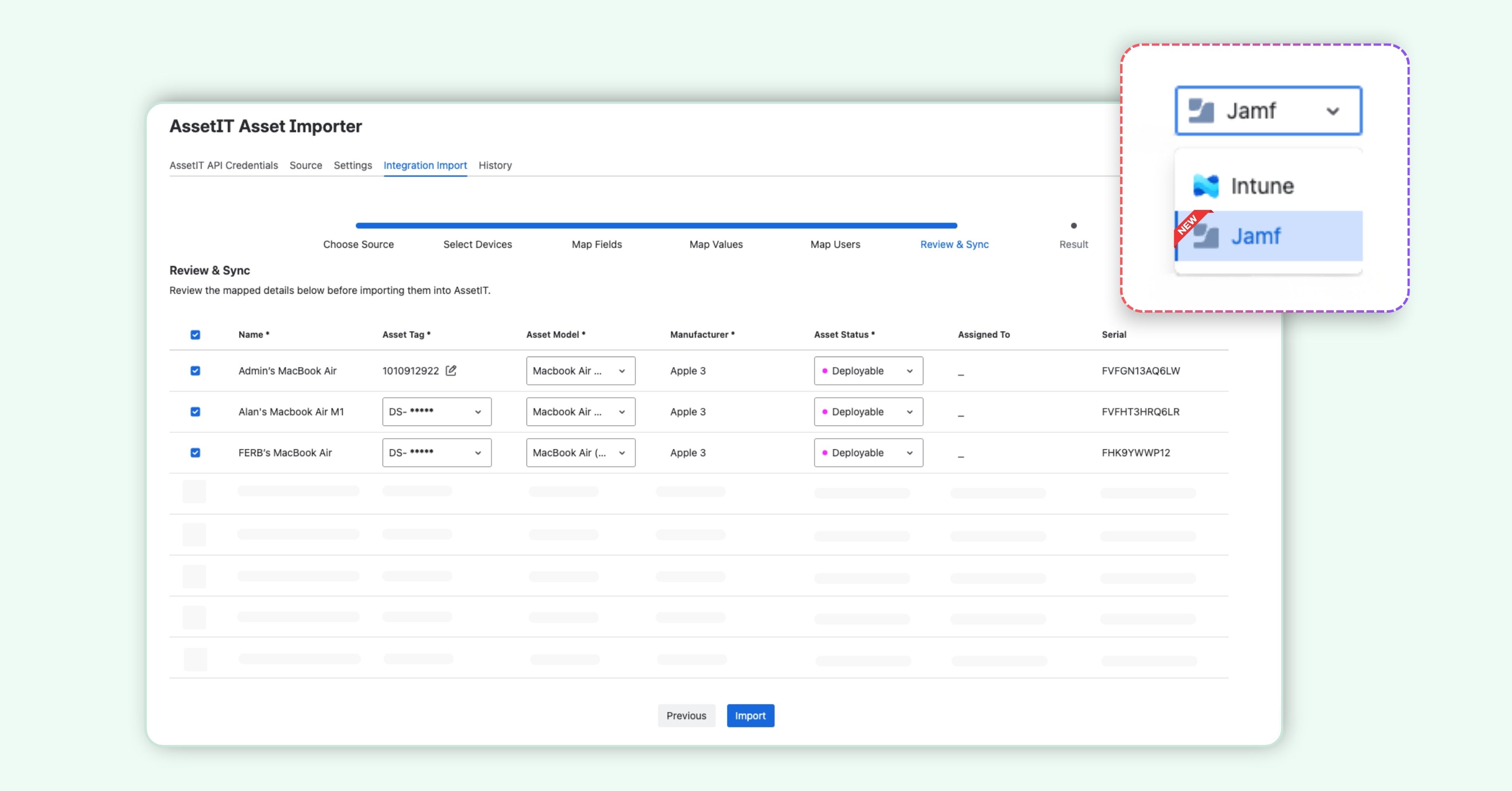This screenshot has height=791, width=1512.
Task: Click the Asset Status column header
Action: click(844, 334)
